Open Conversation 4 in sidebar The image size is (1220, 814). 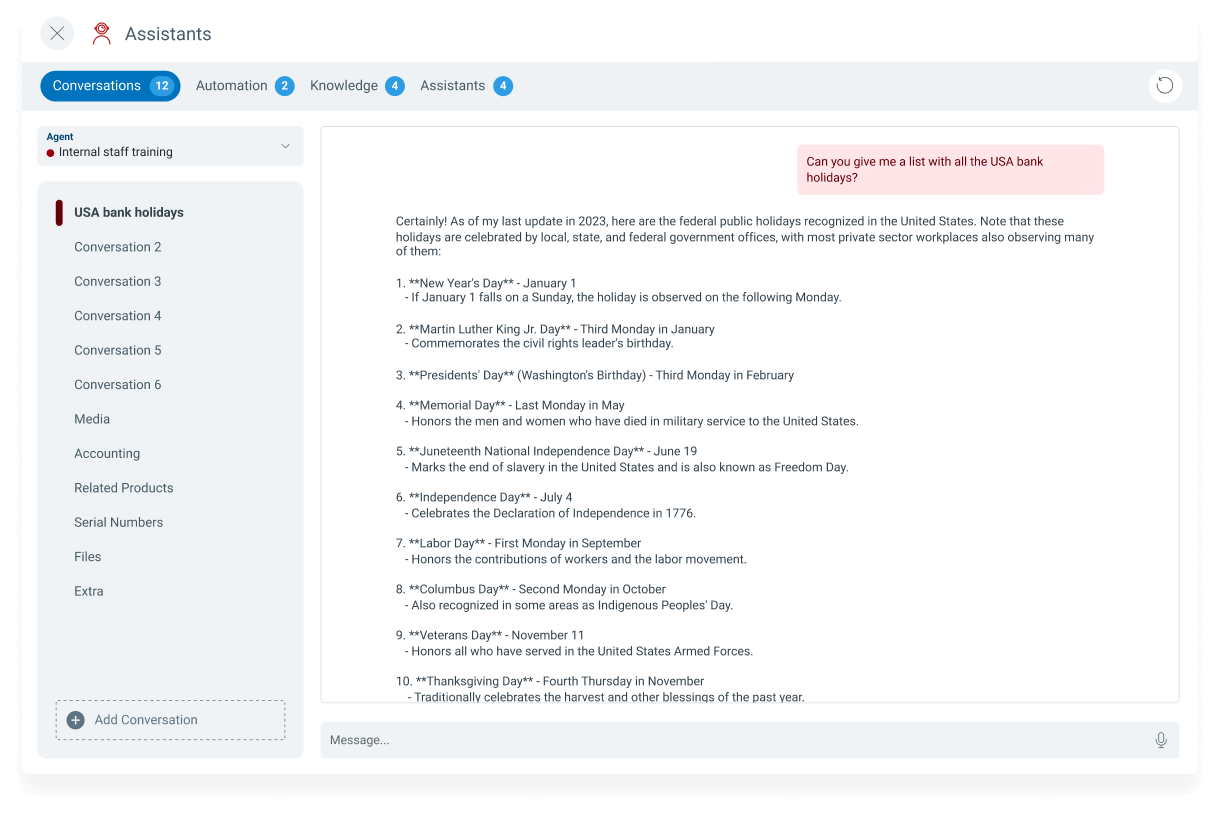[x=118, y=316]
